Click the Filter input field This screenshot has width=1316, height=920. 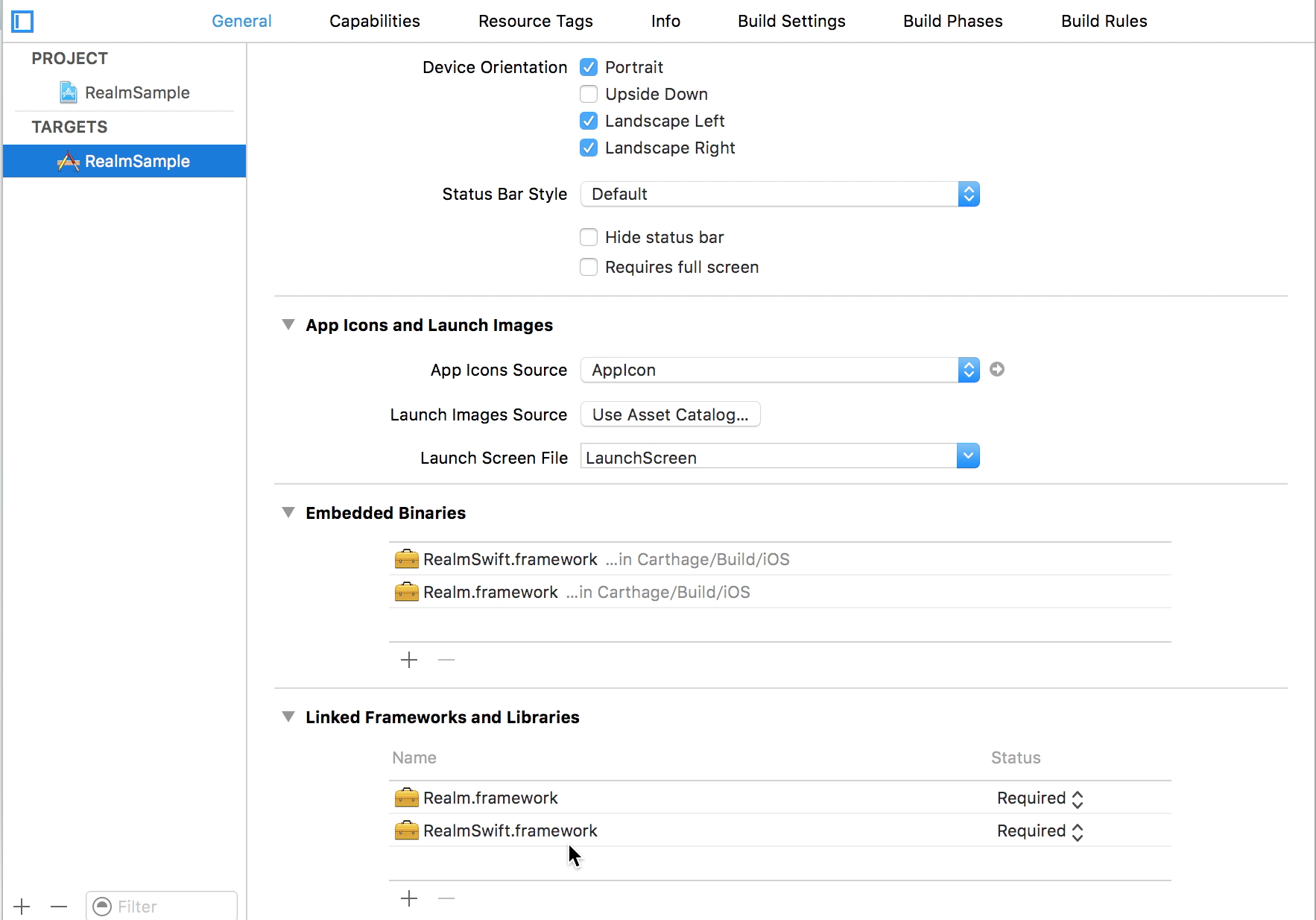(x=162, y=907)
